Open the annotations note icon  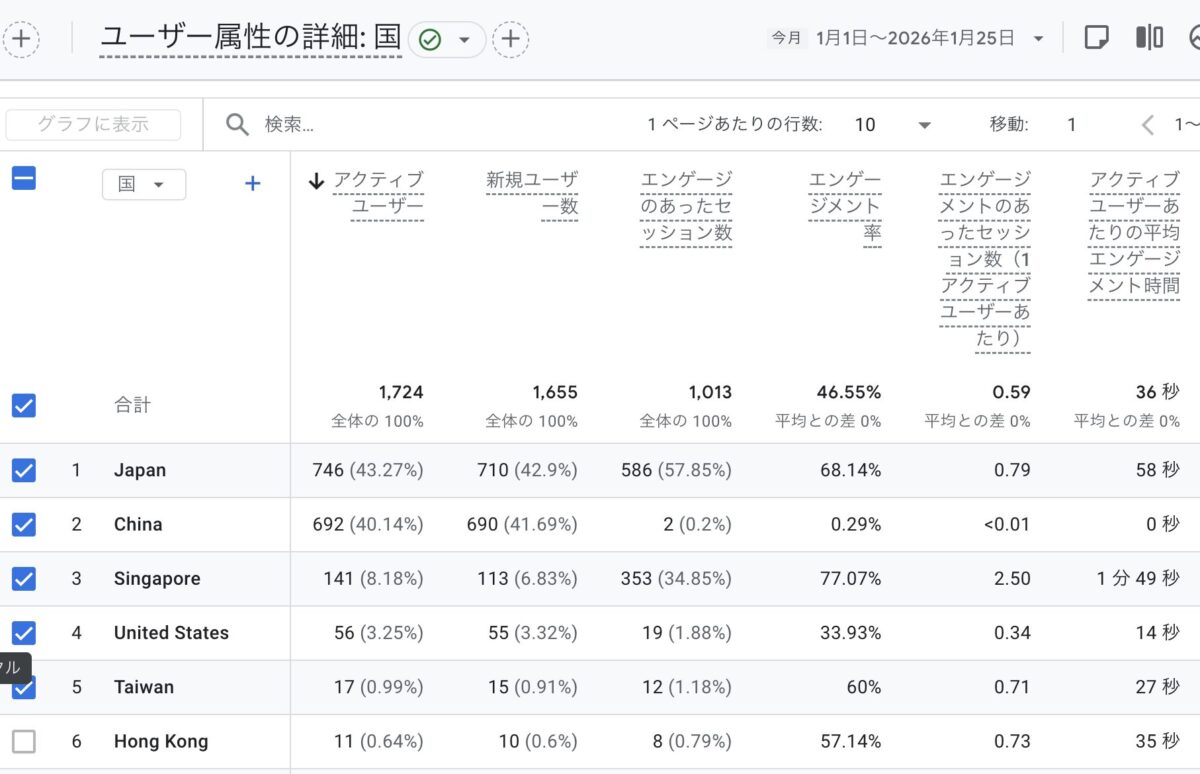pos(1097,38)
